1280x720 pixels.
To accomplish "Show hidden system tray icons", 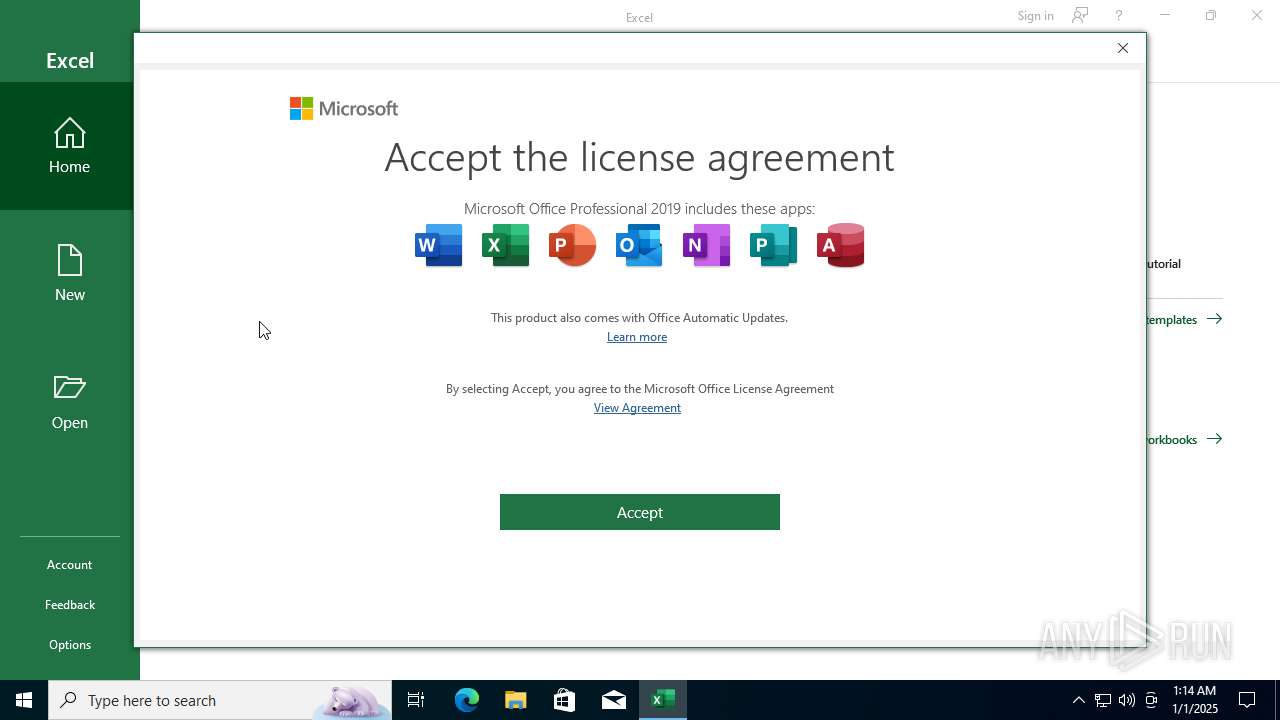I will 1078,700.
